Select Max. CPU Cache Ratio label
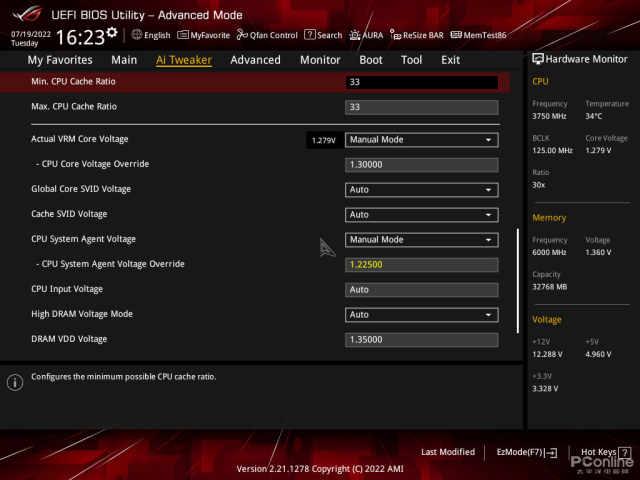 point(74,107)
